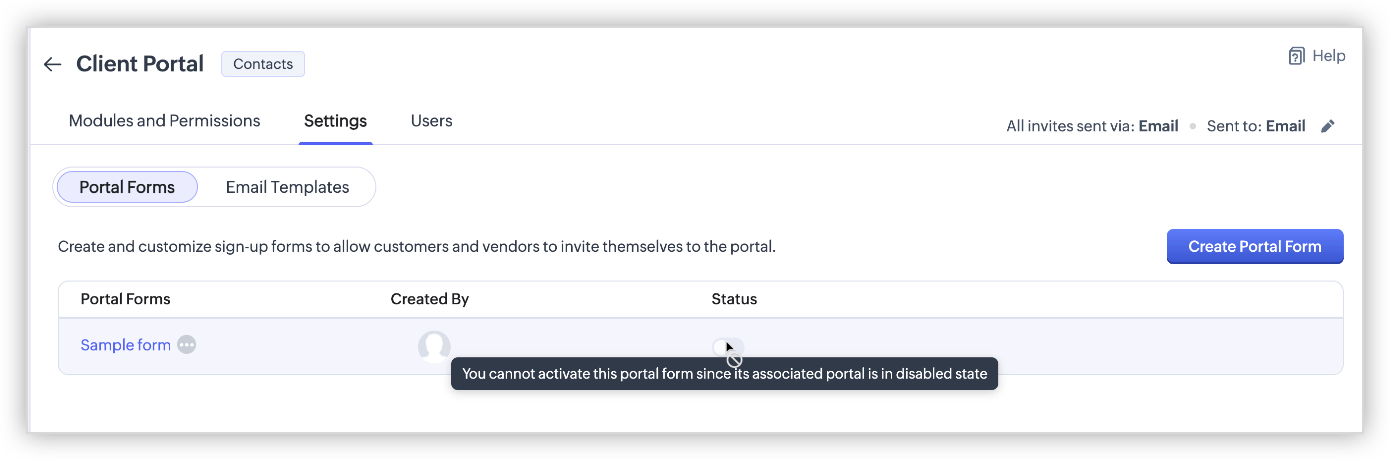This screenshot has height=460, width=1390.
Task: Open the Sample form link
Action: (125, 345)
